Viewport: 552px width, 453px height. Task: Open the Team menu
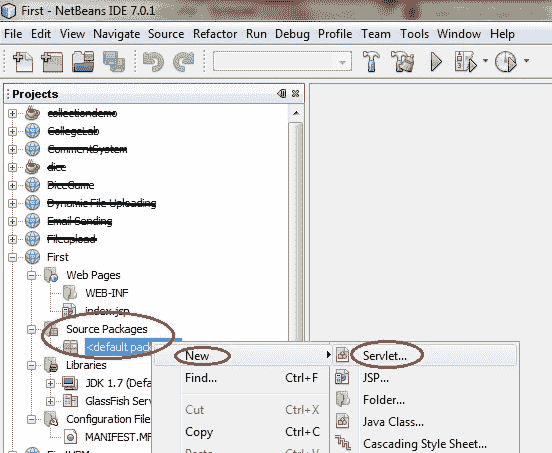tap(376, 34)
